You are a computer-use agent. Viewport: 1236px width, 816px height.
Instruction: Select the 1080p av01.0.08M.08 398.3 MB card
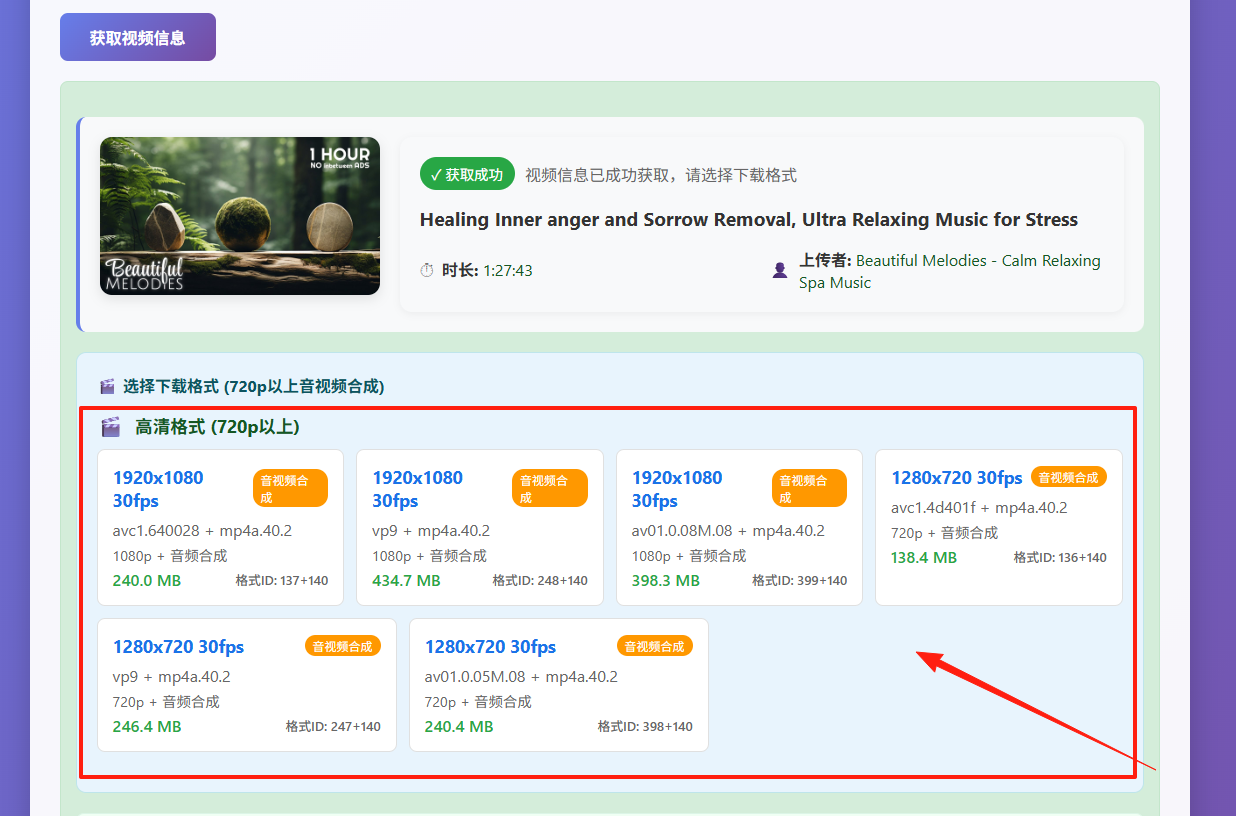pos(739,527)
